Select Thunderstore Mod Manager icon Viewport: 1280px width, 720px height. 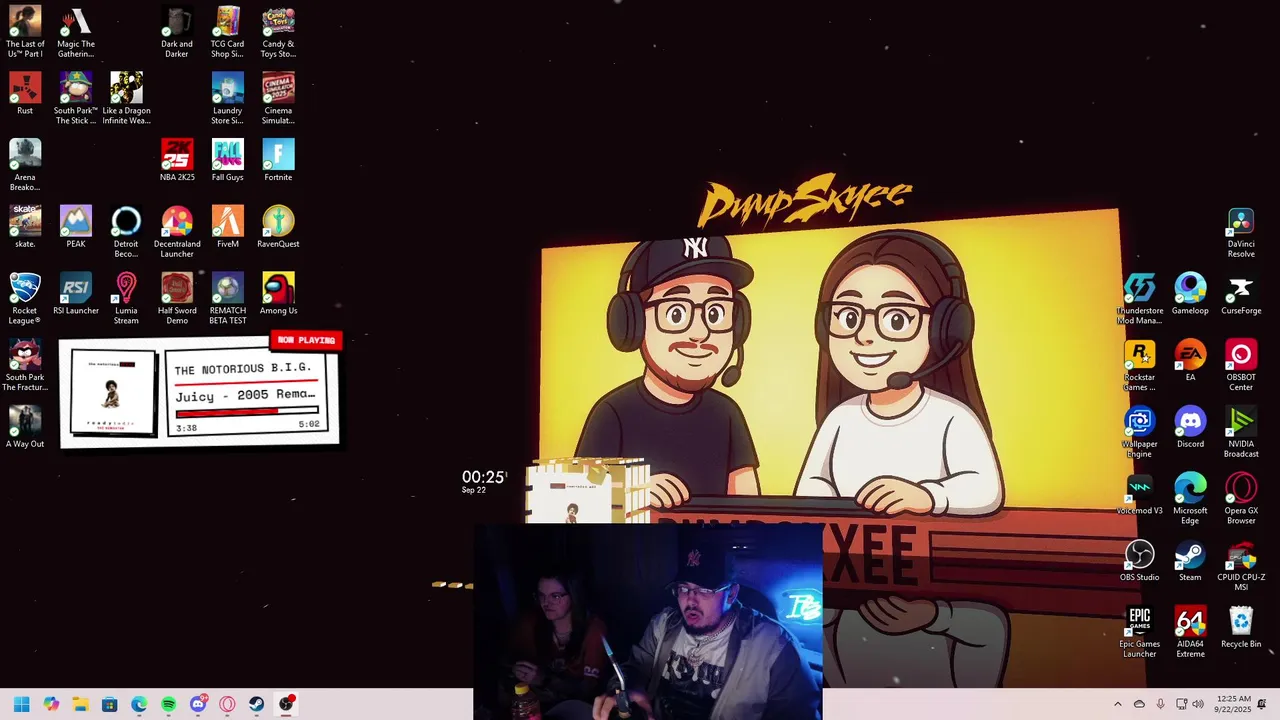coord(1140,298)
